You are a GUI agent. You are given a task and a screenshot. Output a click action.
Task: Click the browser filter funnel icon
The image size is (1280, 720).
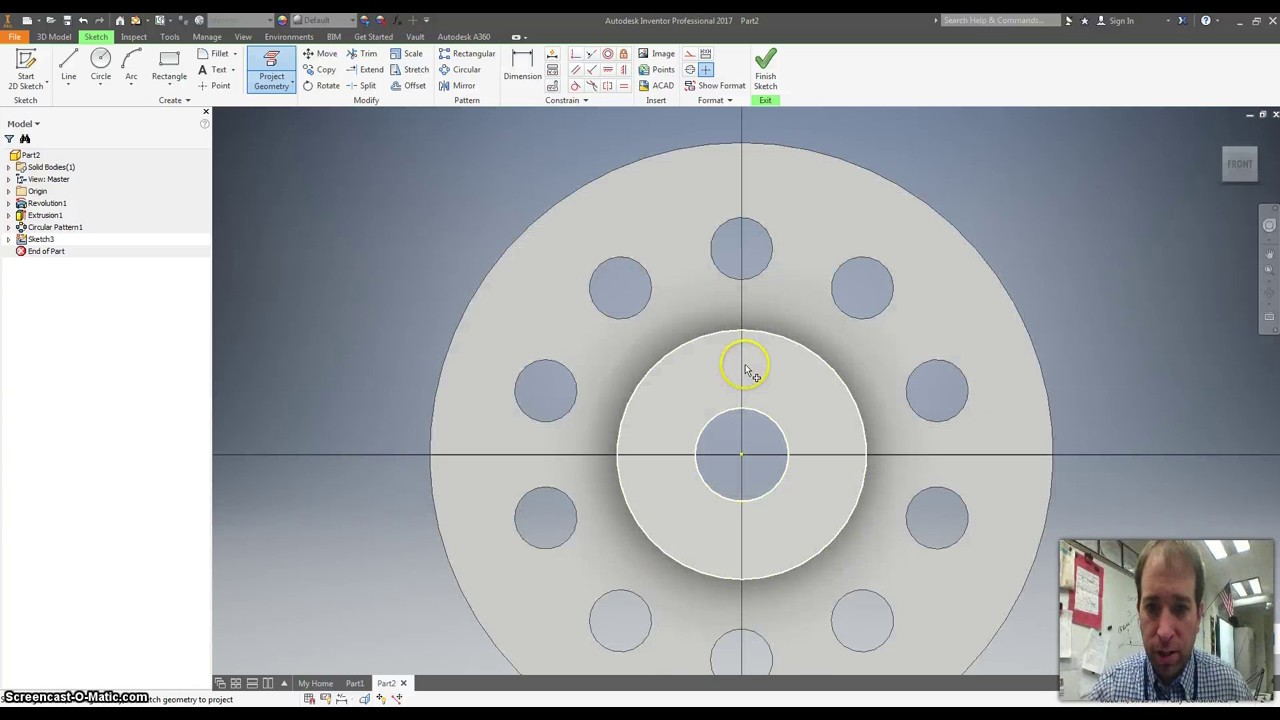[x=9, y=139]
